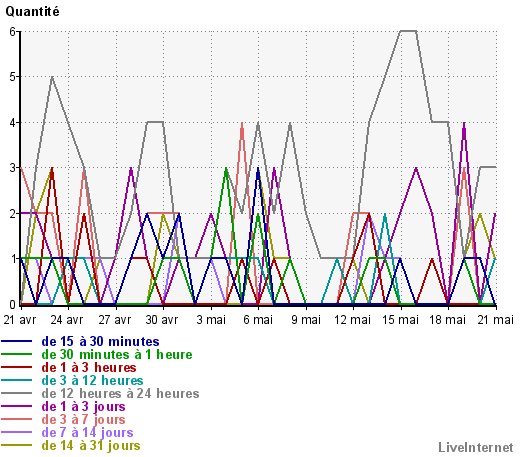Click the LiveInternet watermark text
The image size is (520, 457).
coord(476,448)
